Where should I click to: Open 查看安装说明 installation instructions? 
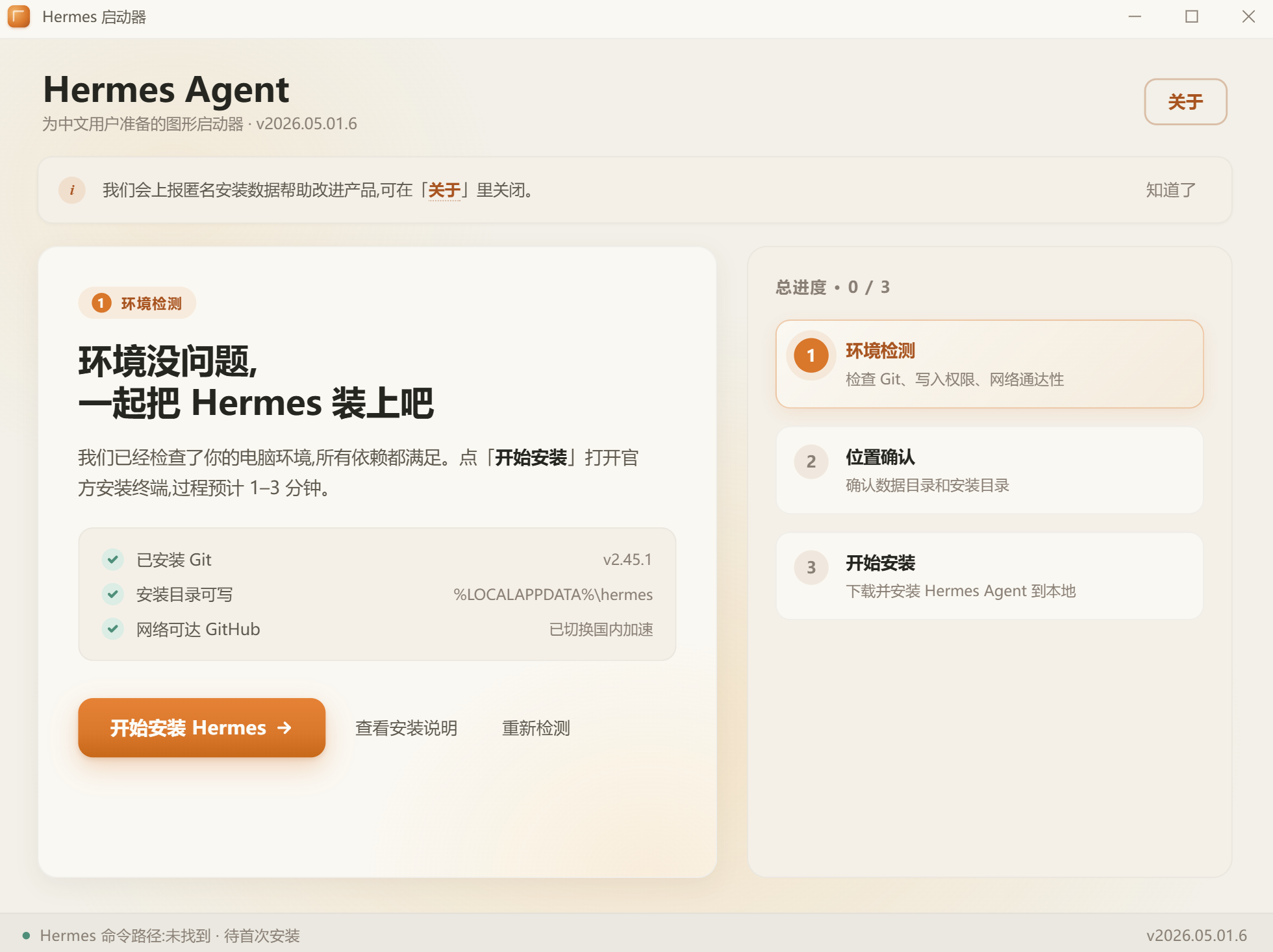(x=407, y=728)
